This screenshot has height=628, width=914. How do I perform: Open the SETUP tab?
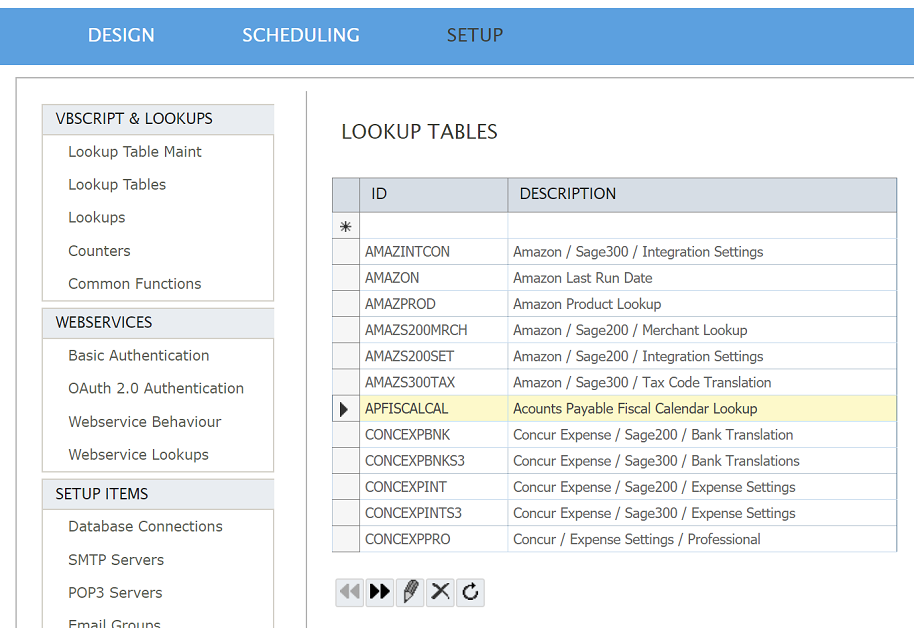click(x=474, y=35)
